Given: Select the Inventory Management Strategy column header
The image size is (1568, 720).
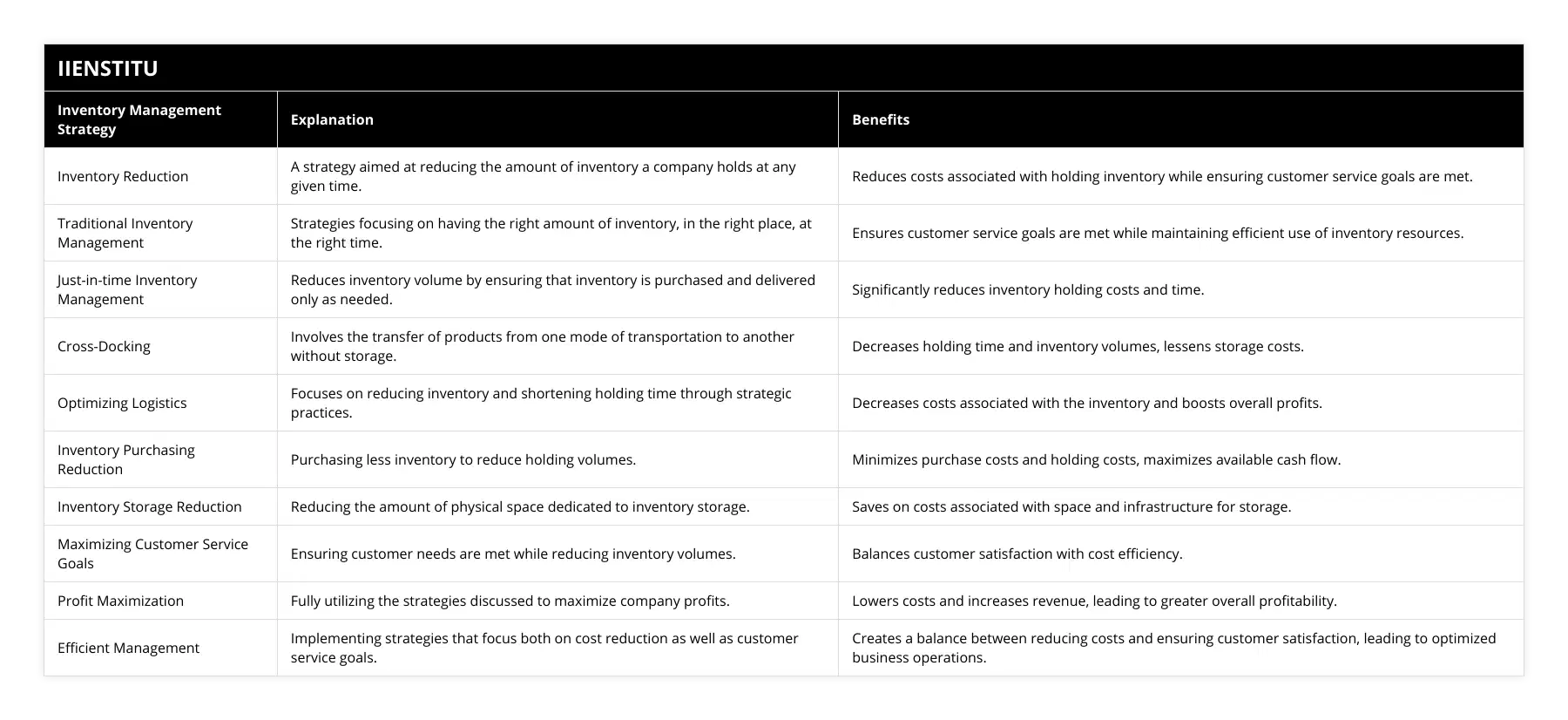Looking at the screenshot, I should (x=139, y=119).
